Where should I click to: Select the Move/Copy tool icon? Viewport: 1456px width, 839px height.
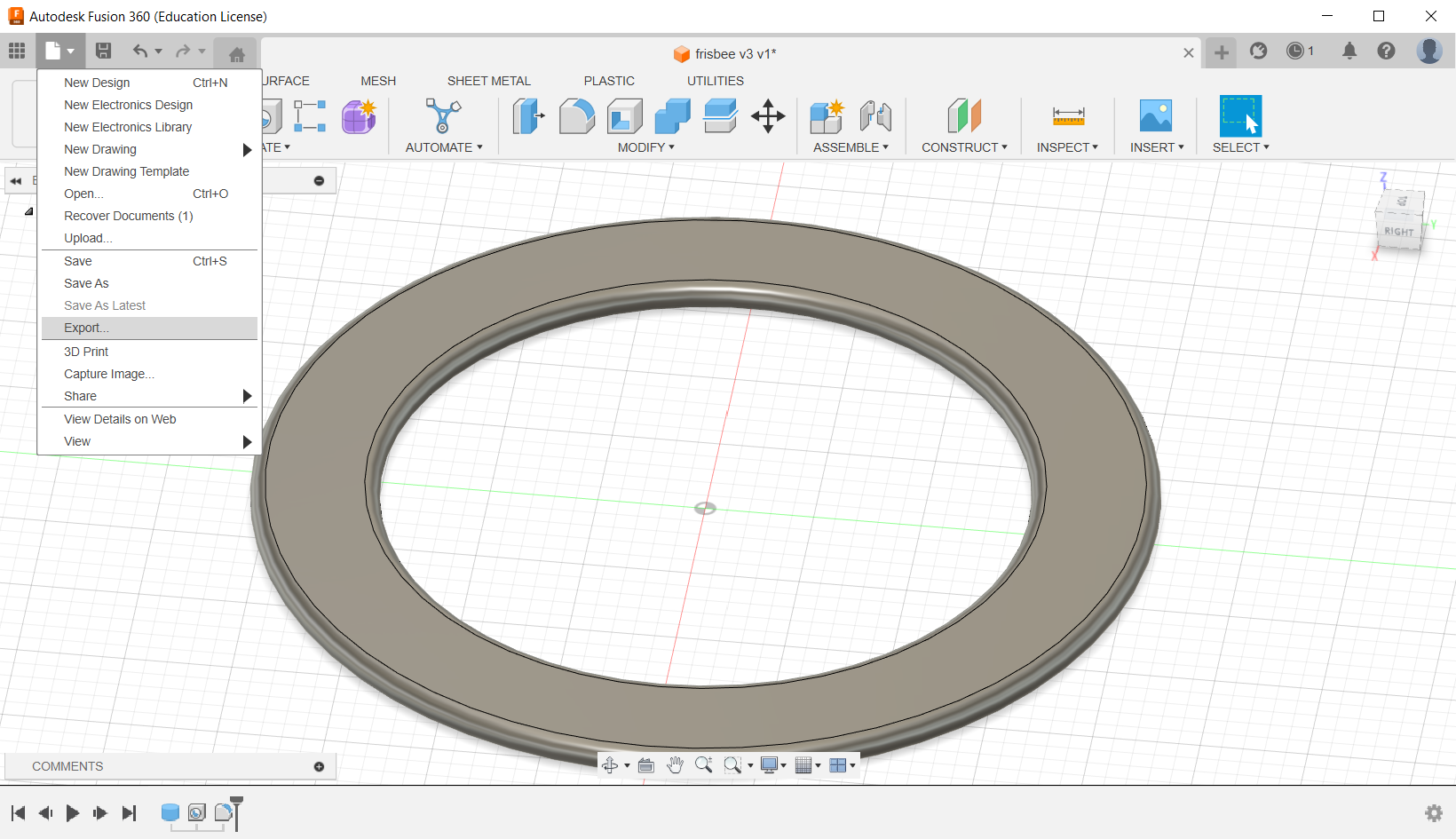(x=768, y=116)
